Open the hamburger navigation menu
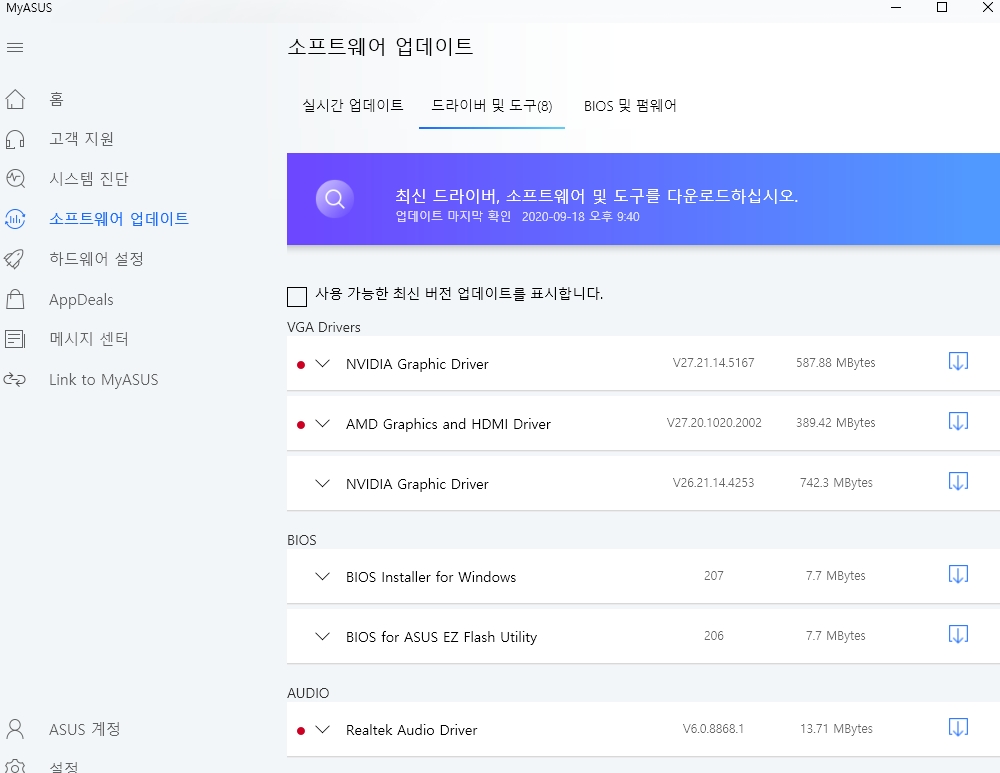 15,48
